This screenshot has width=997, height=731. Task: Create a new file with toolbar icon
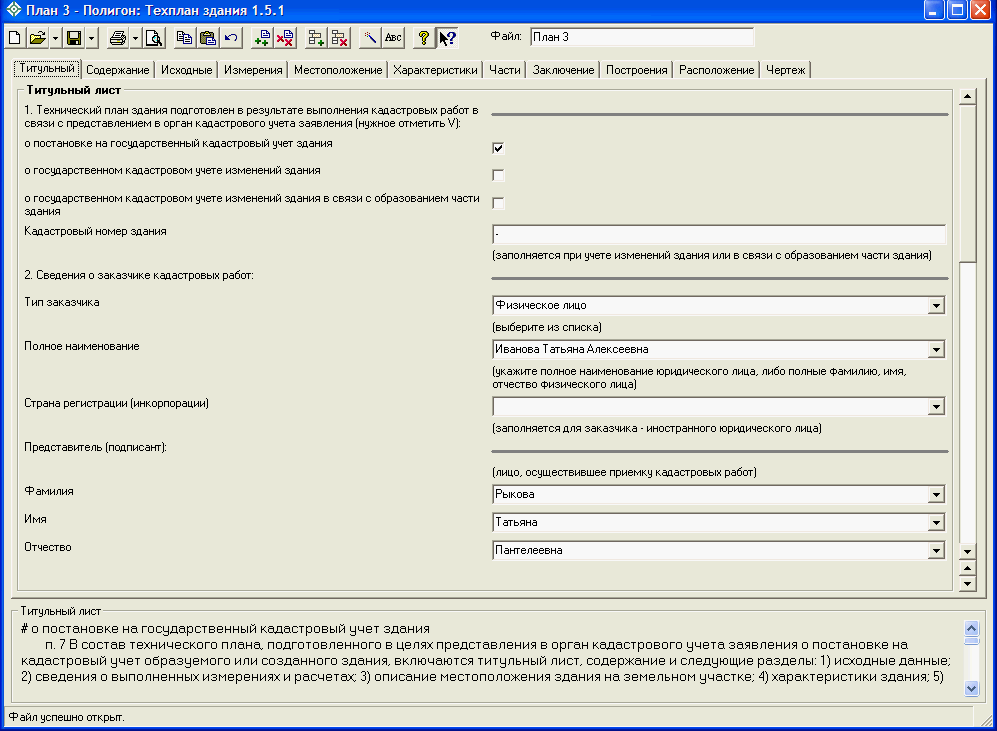(x=14, y=38)
